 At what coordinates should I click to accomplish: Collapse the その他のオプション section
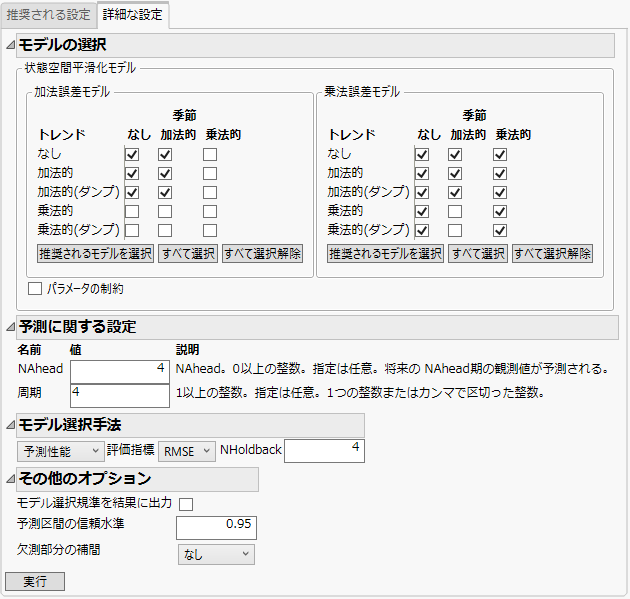click(10, 479)
